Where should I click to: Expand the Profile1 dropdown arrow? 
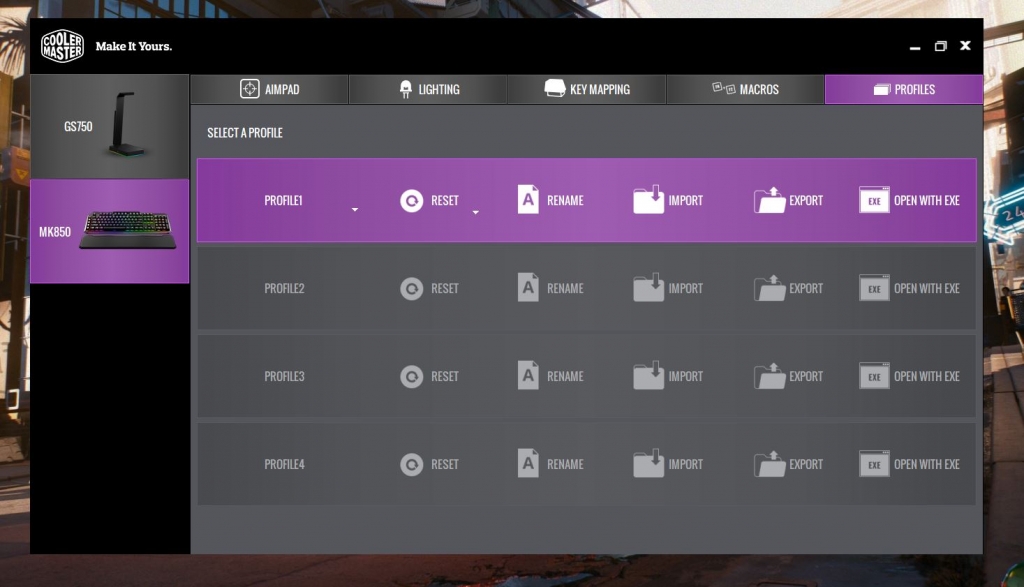point(355,210)
